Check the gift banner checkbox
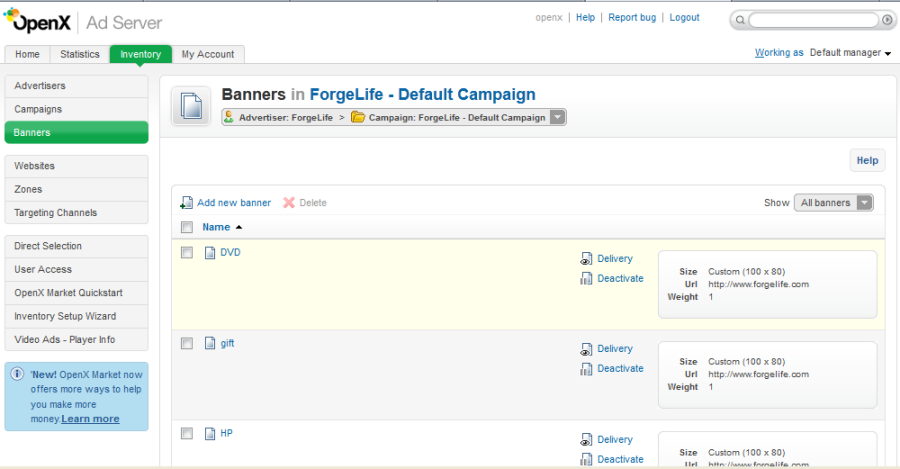Image resolution: width=900 pixels, height=469 pixels. (187, 343)
